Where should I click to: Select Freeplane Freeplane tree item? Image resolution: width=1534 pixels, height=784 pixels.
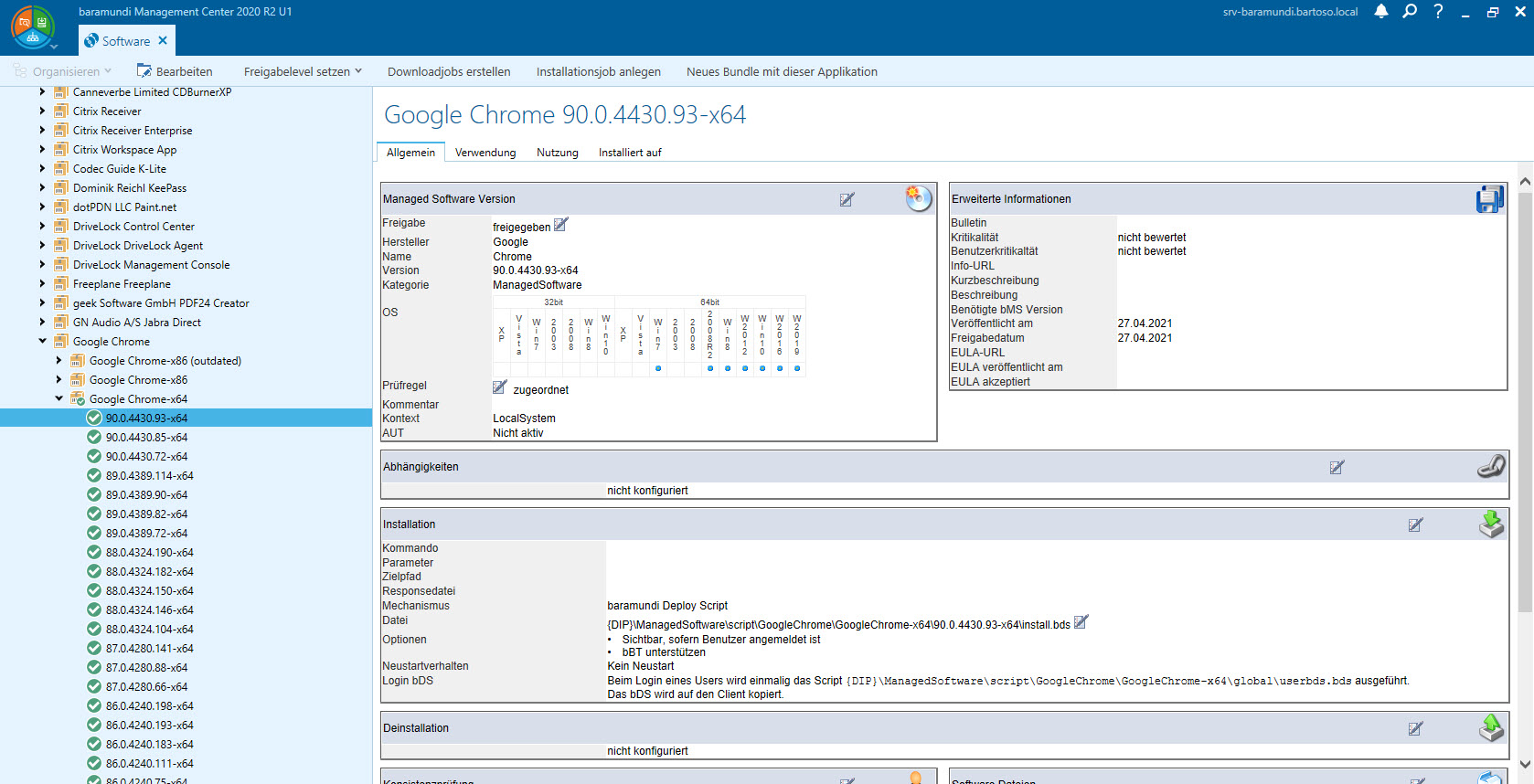coord(122,283)
